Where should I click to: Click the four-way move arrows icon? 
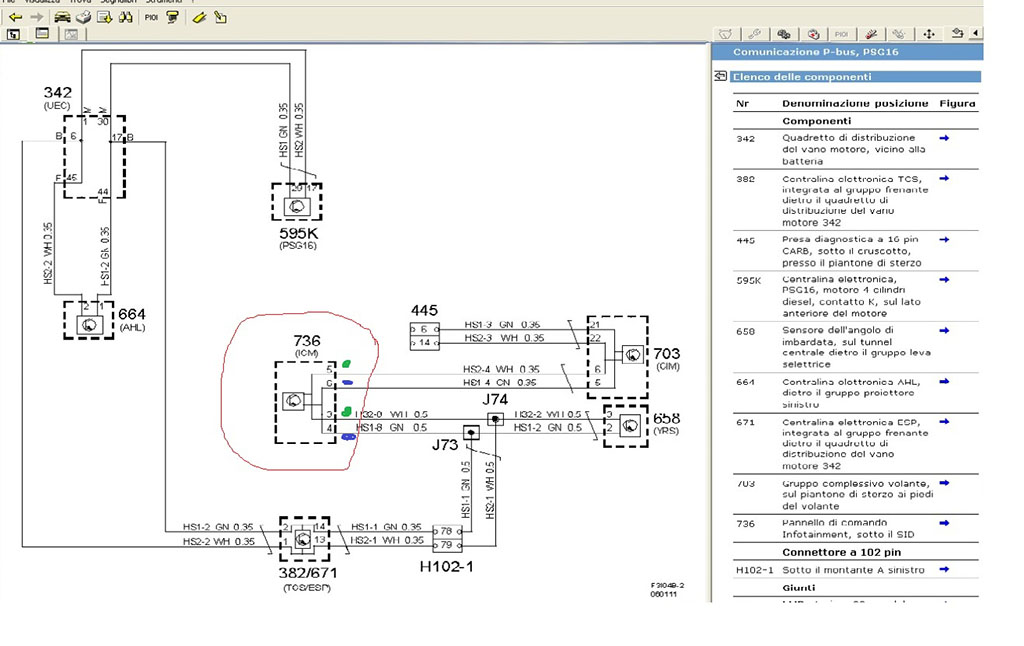pos(929,34)
